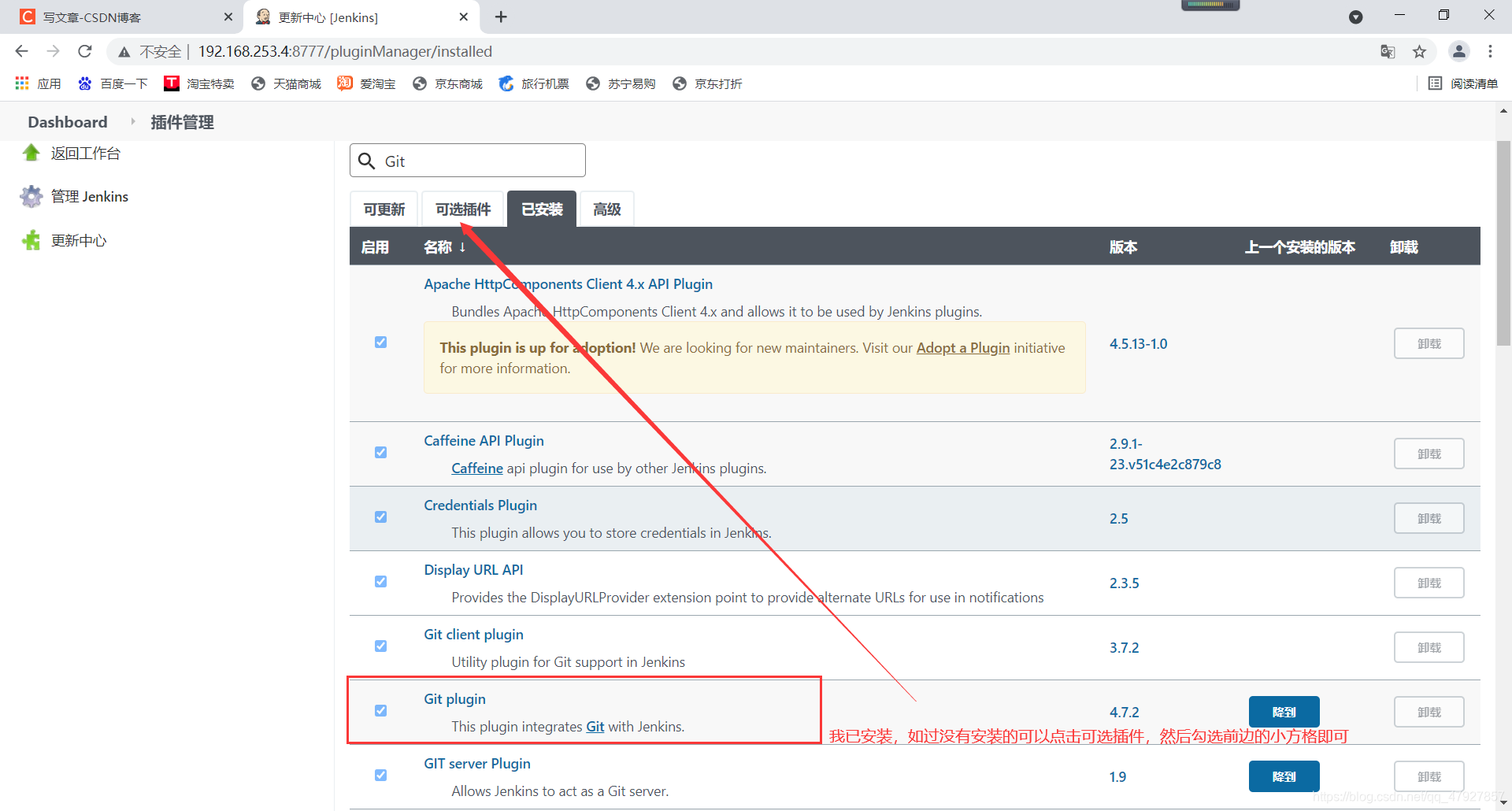Viewport: 1512px width, 811px height.
Task: Open the Chrome profile avatar
Action: coord(1458,51)
